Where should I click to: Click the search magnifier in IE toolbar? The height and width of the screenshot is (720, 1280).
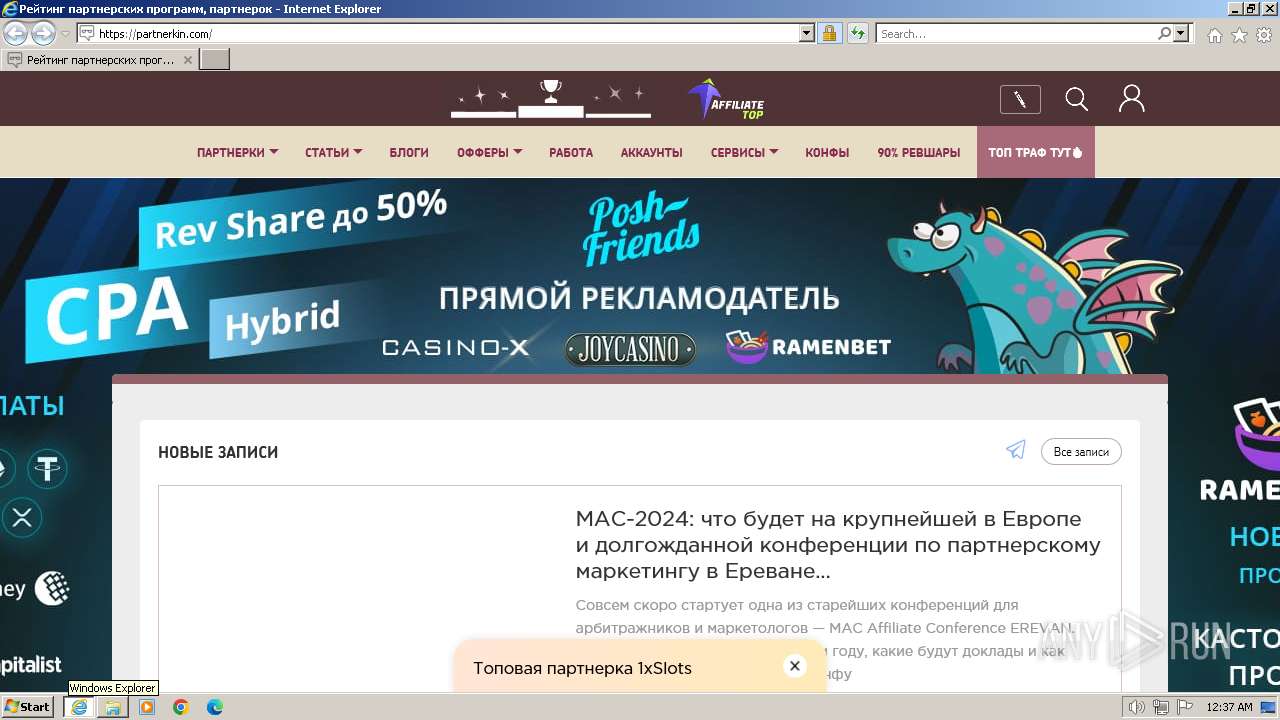point(1164,33)
